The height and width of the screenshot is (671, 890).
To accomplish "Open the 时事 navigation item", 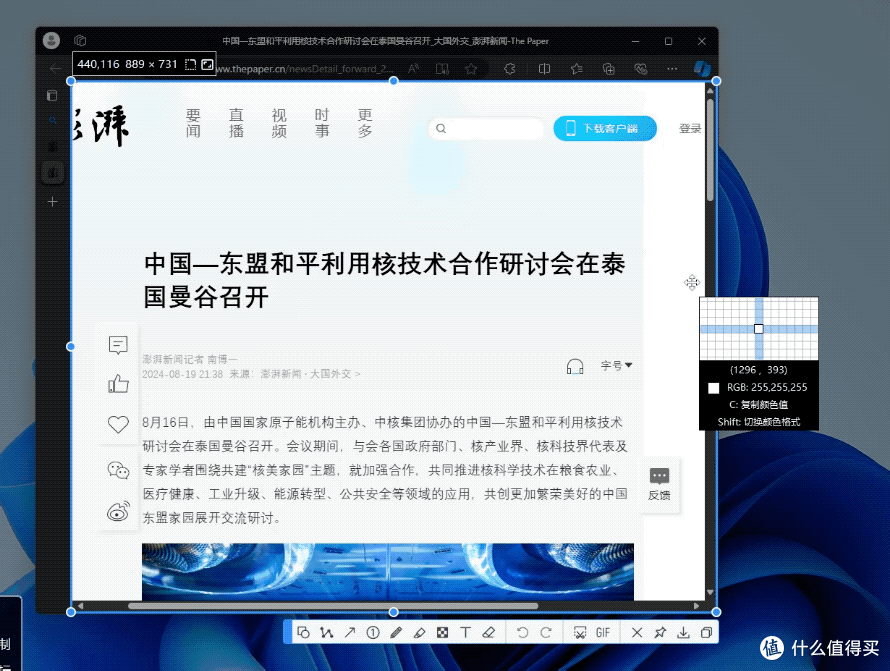I will [322, 123].
